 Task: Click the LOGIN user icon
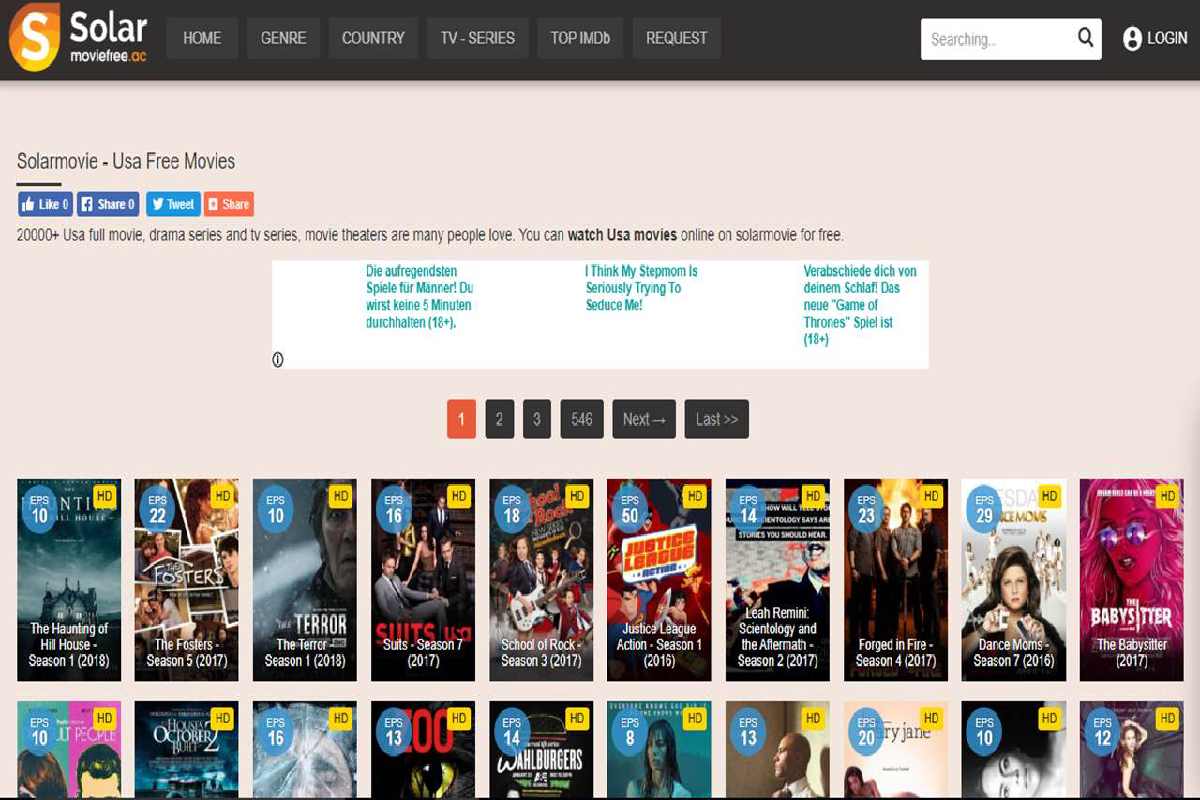tap(1132, 39)
